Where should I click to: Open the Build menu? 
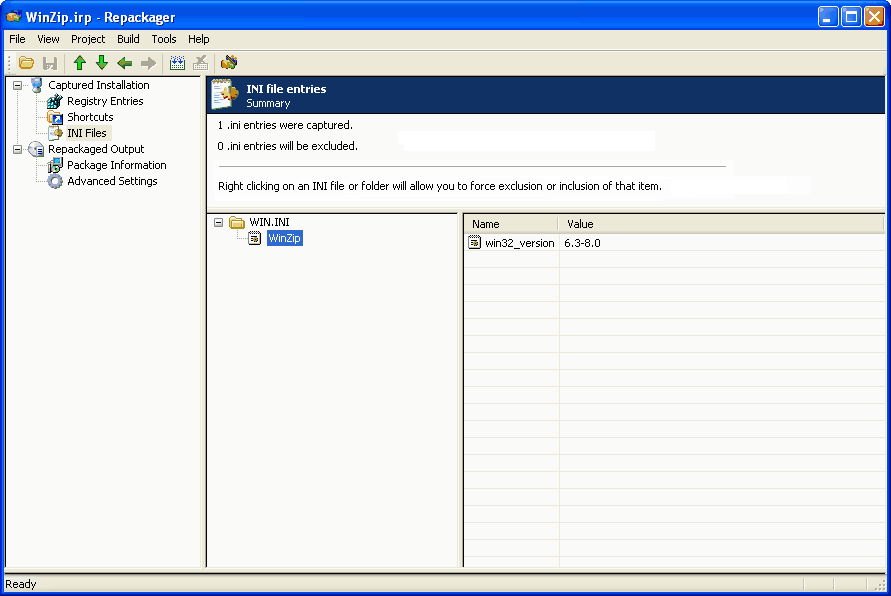(128, 39)
